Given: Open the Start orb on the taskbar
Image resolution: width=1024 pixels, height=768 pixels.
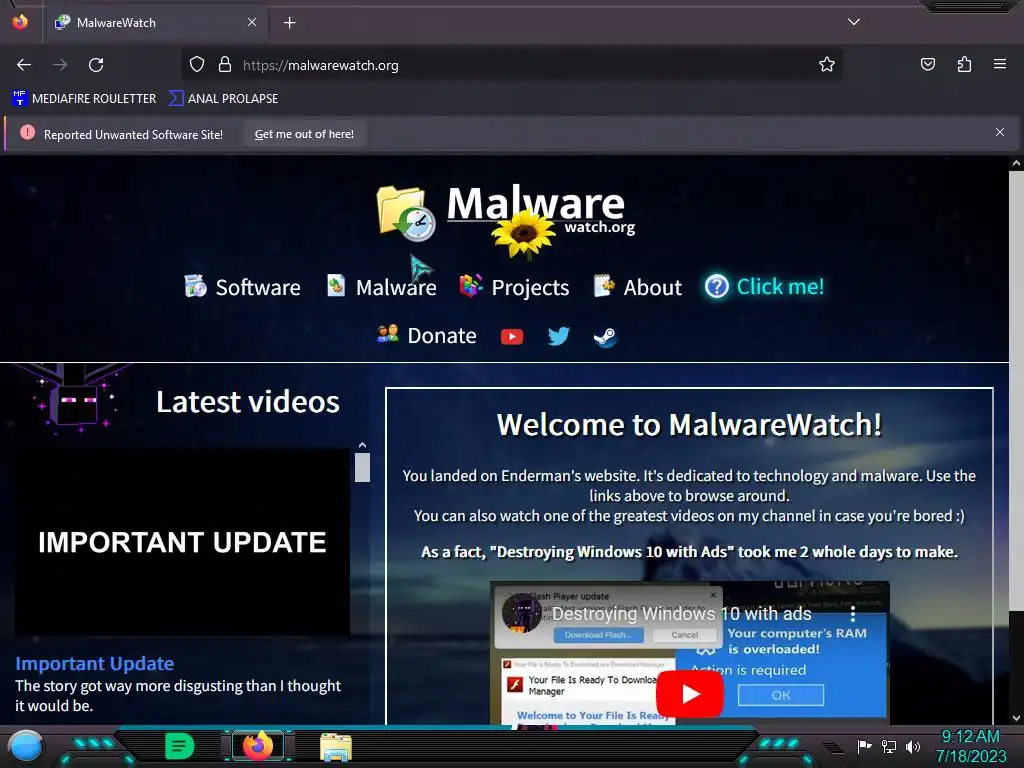Looking at the screenshot, I should 25,747.
